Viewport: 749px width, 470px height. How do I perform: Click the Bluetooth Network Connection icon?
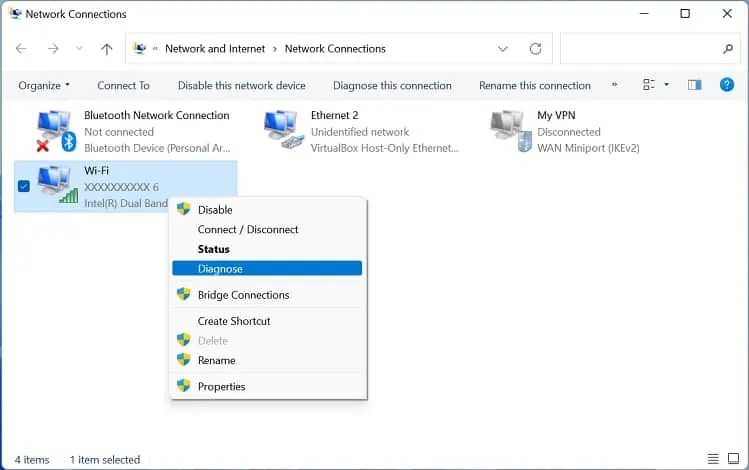[x=57, y=131]
